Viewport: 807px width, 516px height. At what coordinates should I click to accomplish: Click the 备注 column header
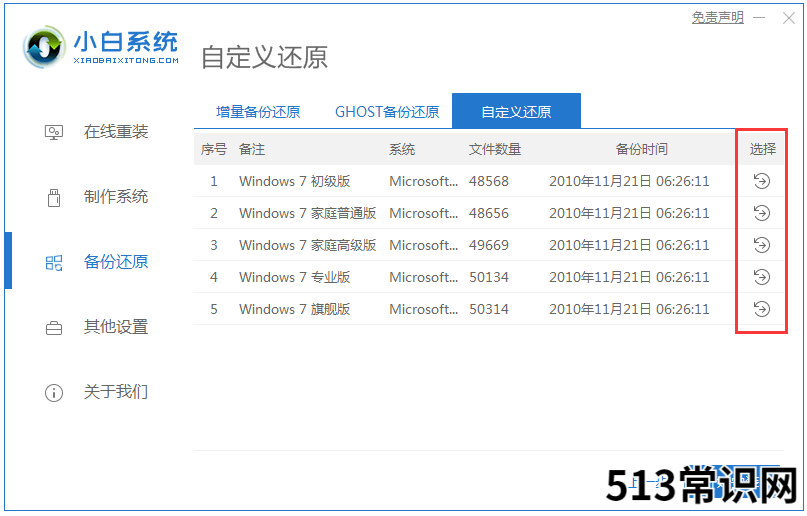(252, 149)
